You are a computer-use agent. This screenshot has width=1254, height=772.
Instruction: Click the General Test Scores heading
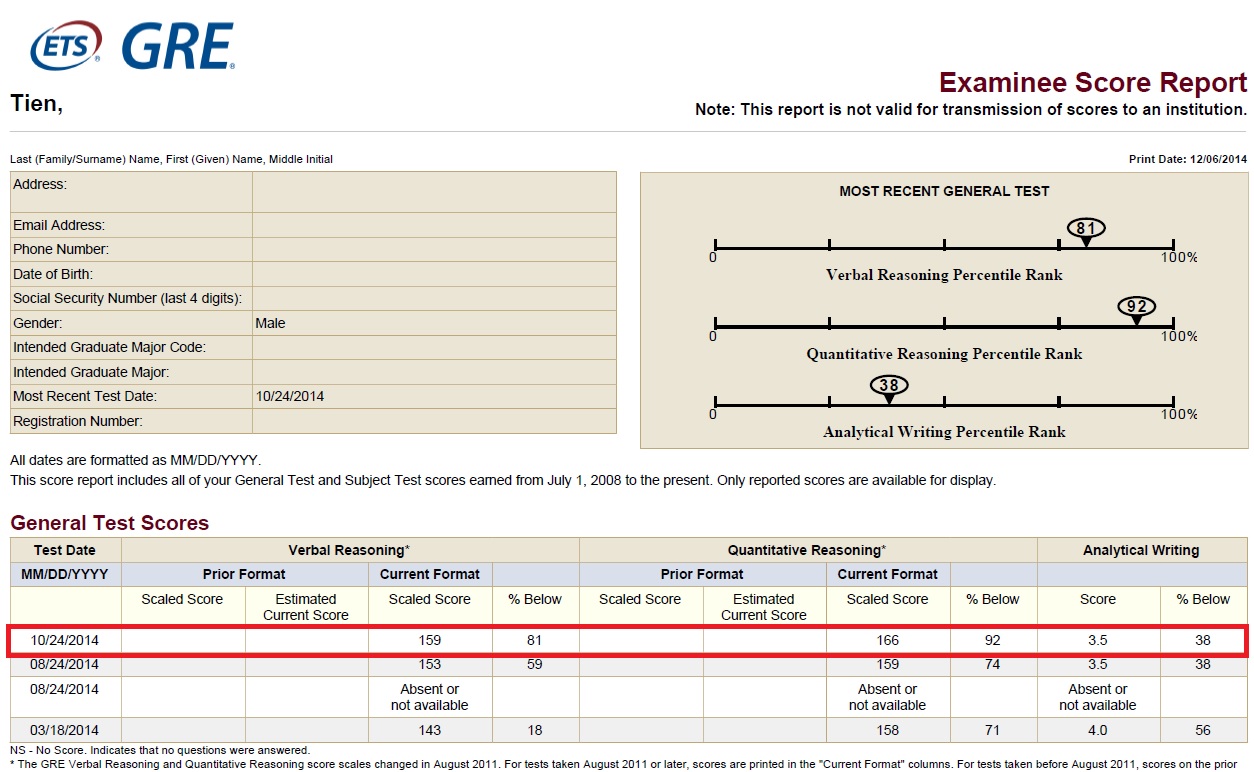[x=110, y=523]
